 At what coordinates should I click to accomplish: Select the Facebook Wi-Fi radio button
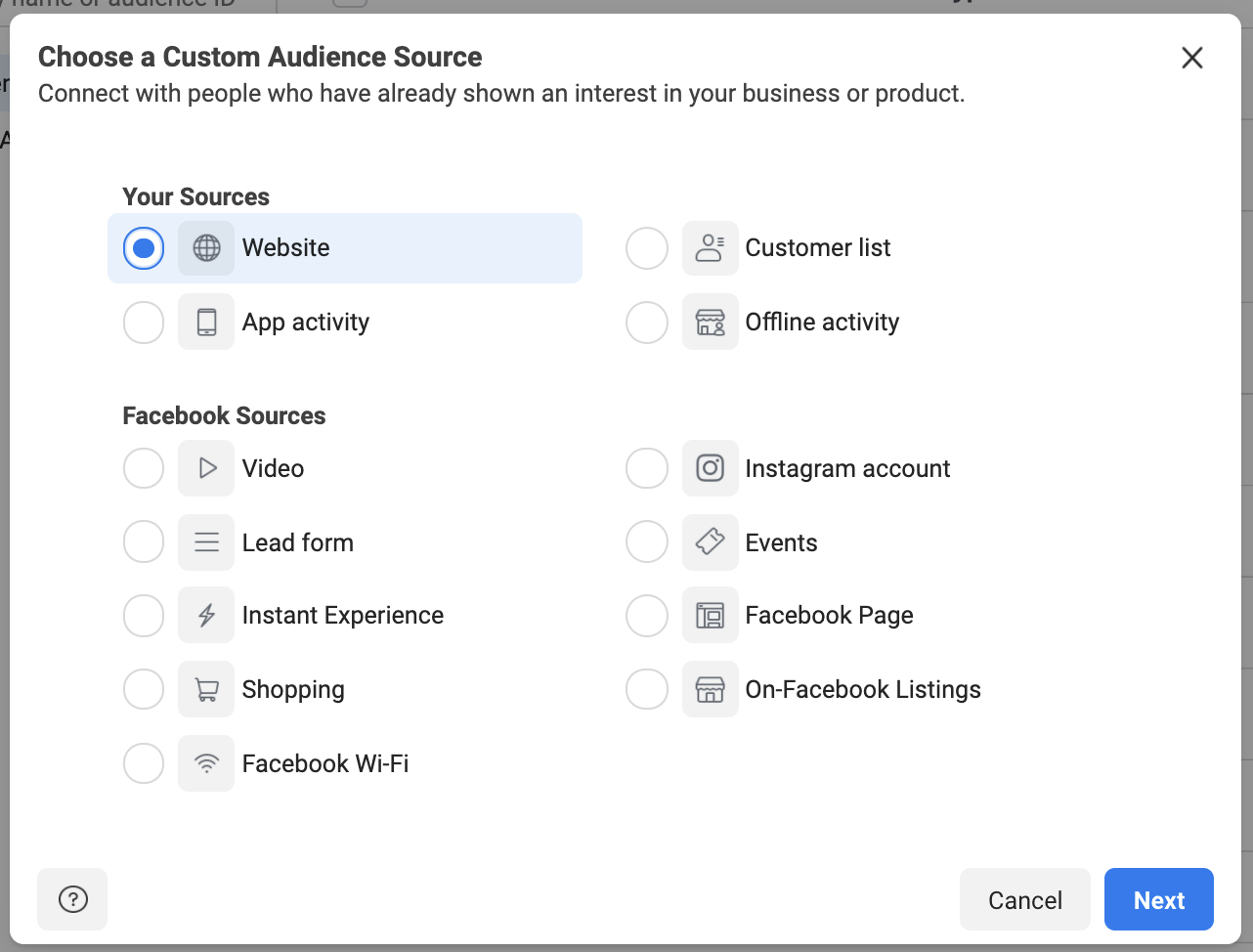(144, 763)
